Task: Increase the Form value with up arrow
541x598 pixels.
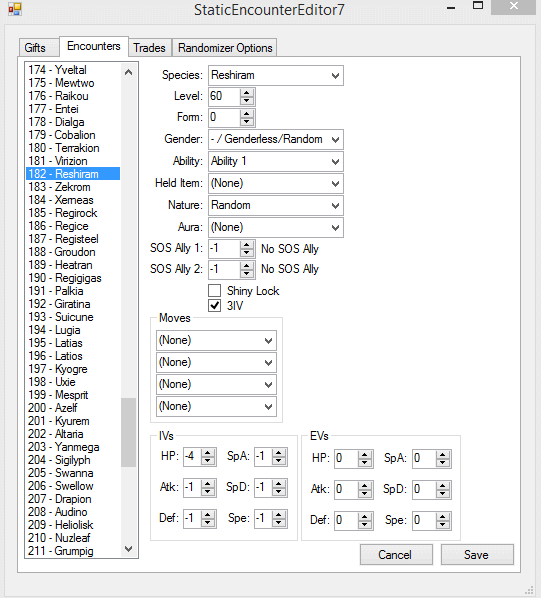Action: (x=247, y=113)
